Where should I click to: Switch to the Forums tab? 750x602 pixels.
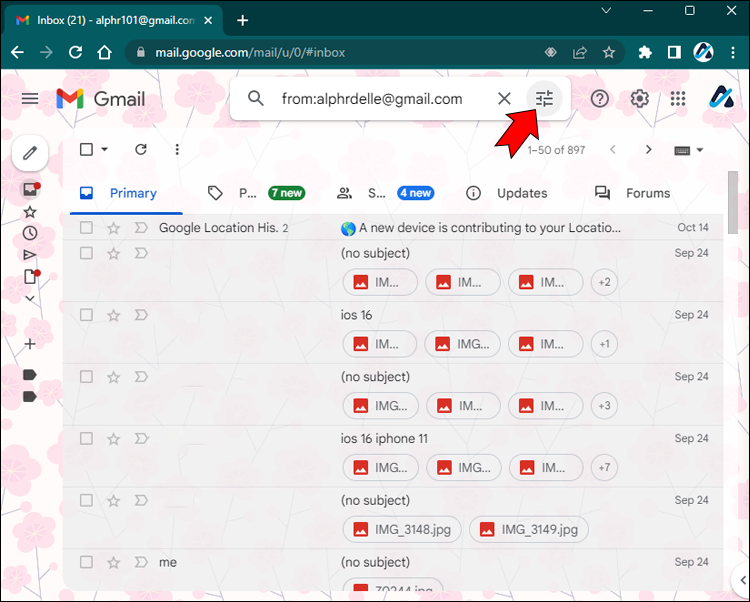(633, 193)
